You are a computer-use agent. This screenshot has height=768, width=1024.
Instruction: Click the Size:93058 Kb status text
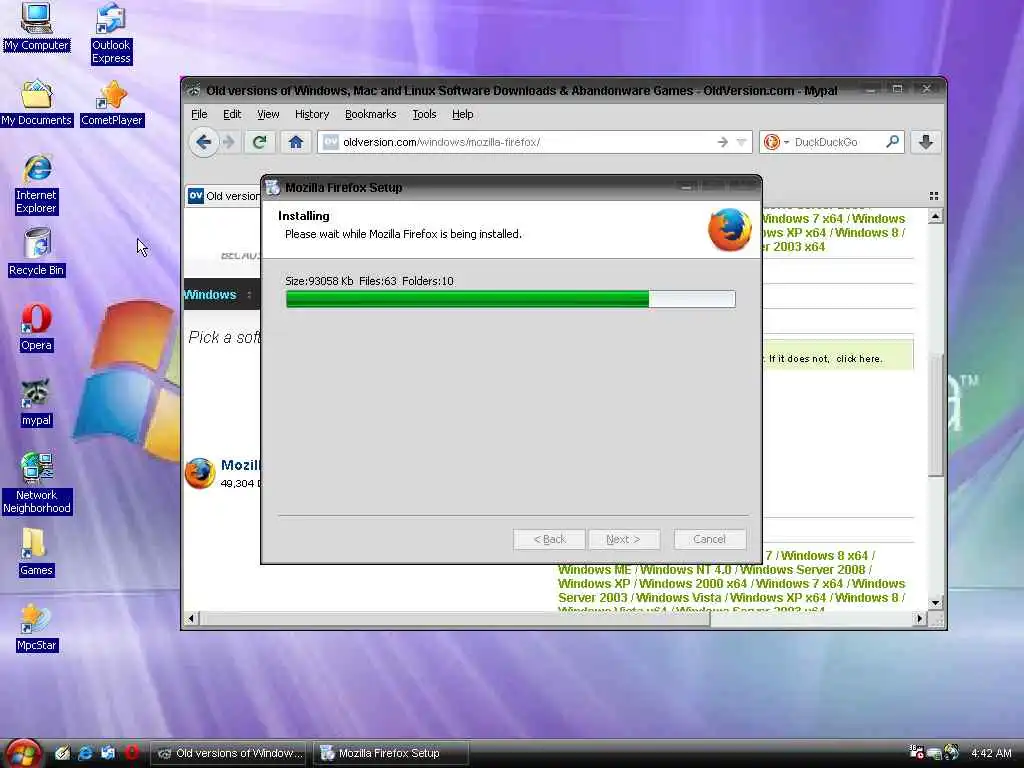[x=319, y=281]
